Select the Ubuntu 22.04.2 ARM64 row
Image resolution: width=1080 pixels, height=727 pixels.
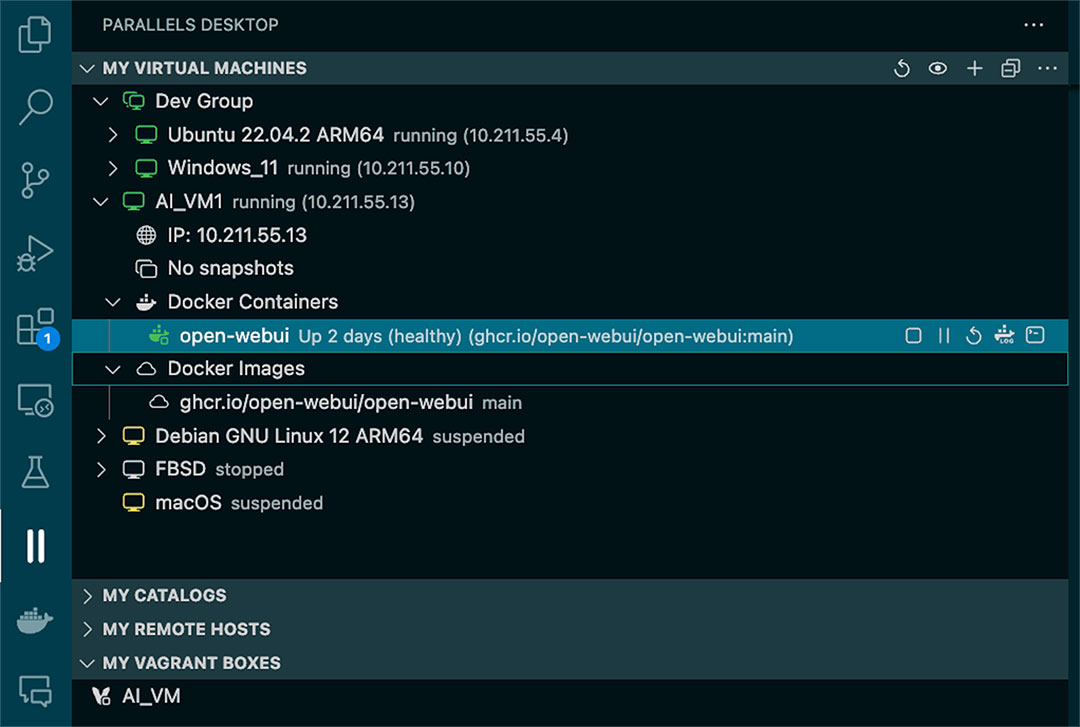pos(570,134)
